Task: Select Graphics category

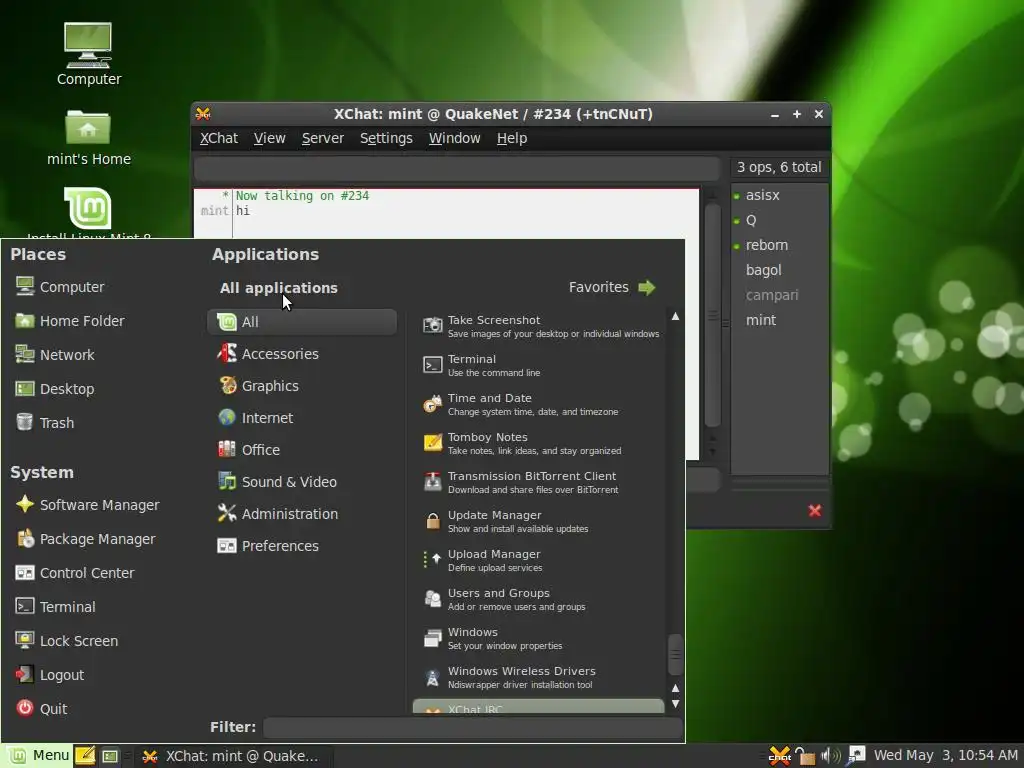Action: pos(302,386)
